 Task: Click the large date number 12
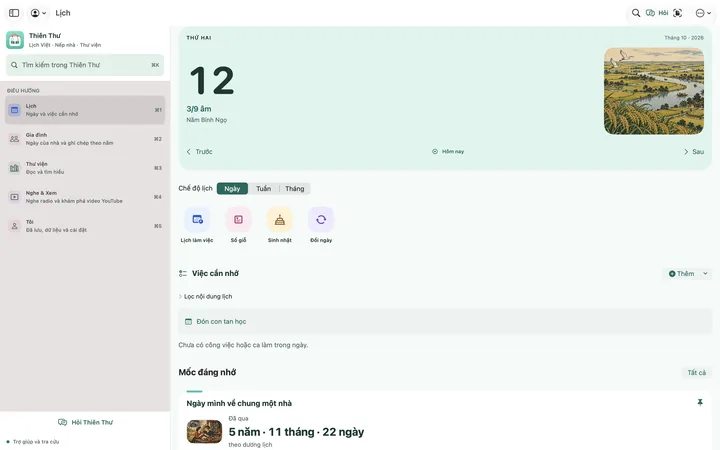tap(212, 81)
